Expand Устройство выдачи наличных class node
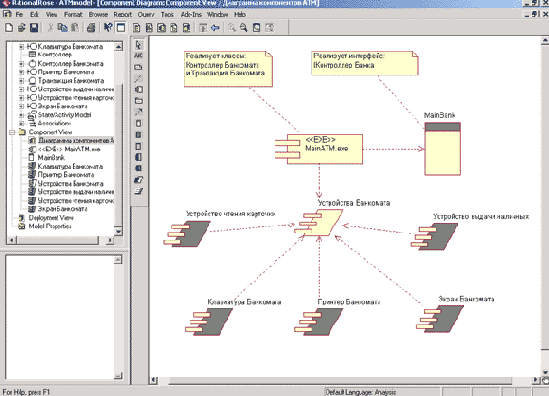 pyautogui.click(x=21, y=89)
